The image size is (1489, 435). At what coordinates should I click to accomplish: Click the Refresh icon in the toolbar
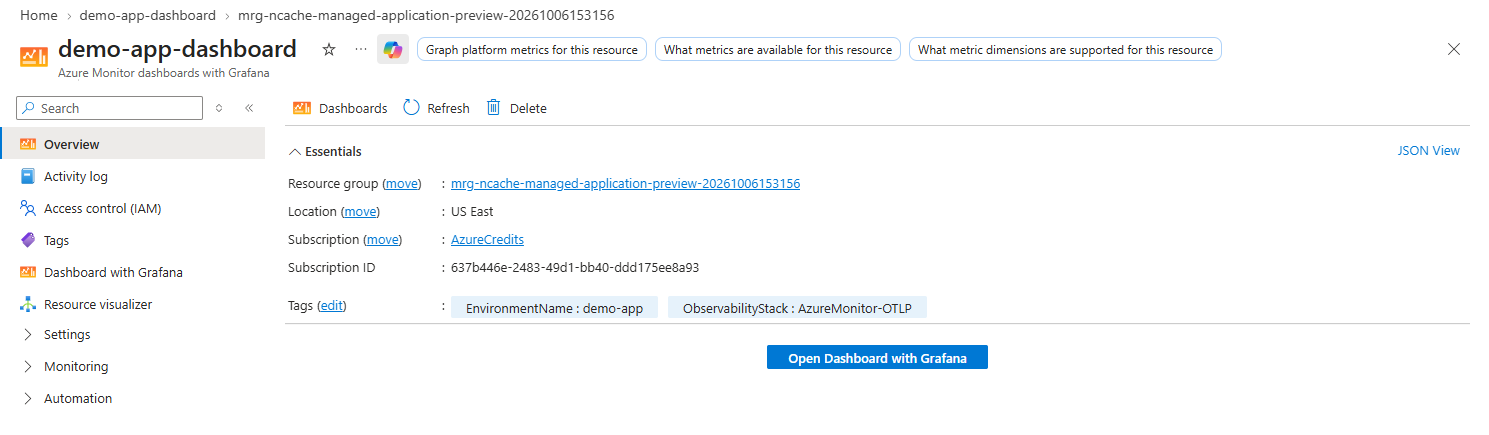coord(412,108)
